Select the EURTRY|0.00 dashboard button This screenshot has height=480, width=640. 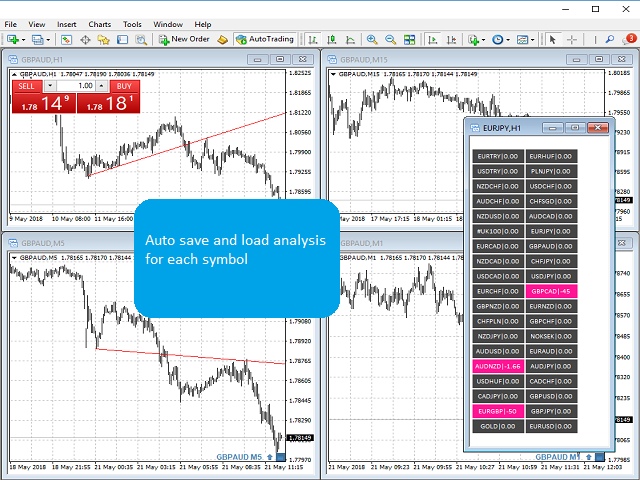[x=498, y=156]
